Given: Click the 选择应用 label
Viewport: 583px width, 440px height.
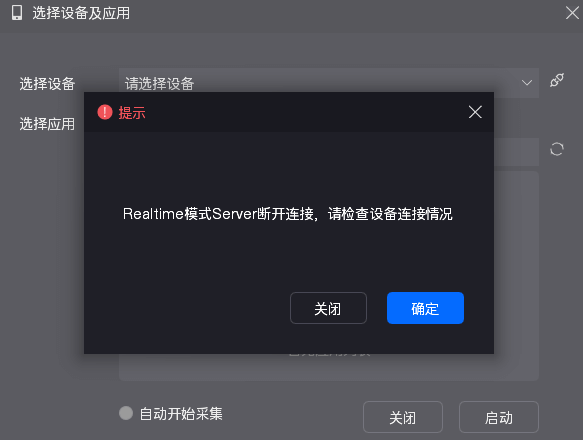Looking at the screenshot, I should click(x=47, y=124).
